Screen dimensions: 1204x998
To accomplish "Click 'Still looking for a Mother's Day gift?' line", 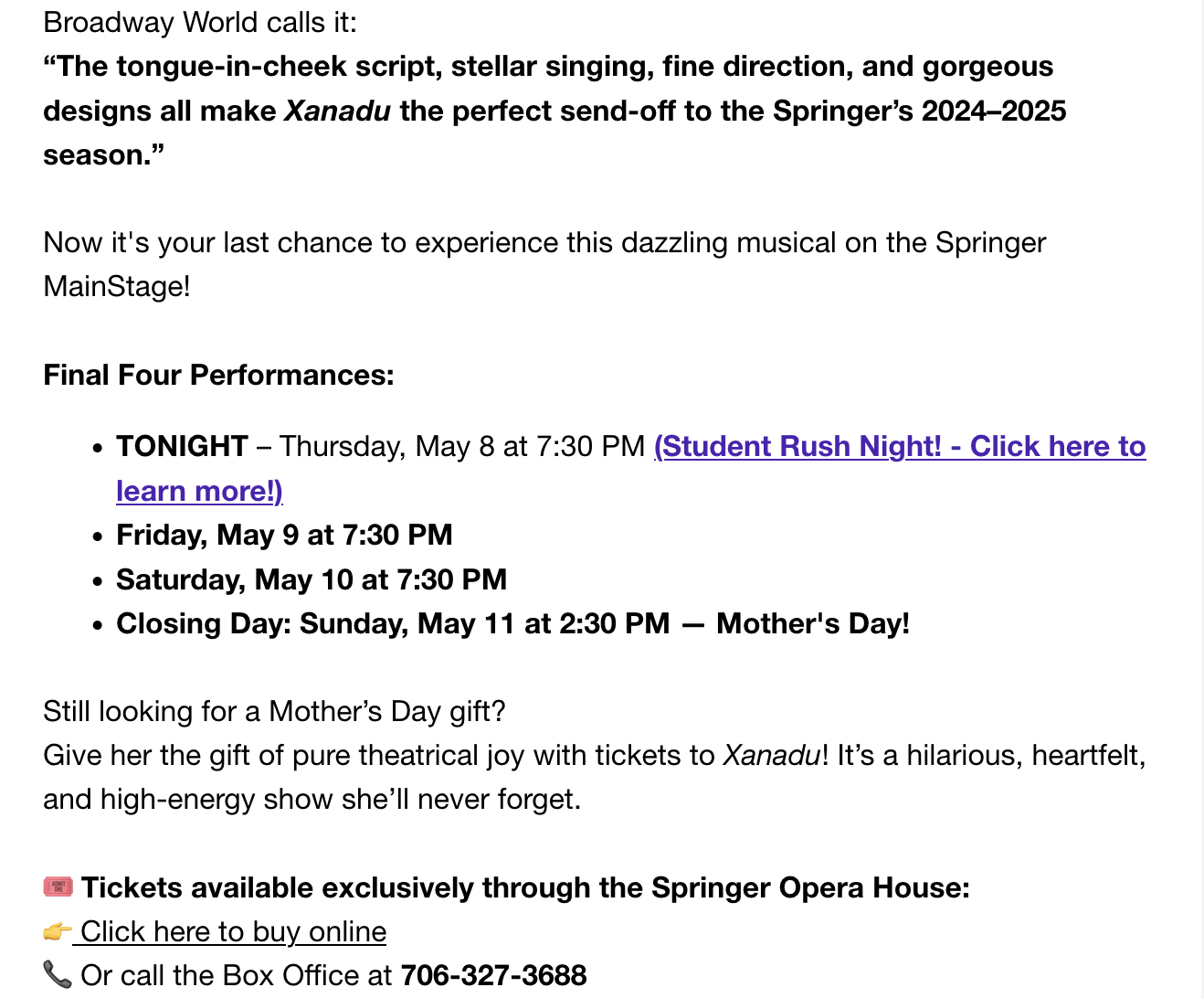I will click(x=274, y=711).
